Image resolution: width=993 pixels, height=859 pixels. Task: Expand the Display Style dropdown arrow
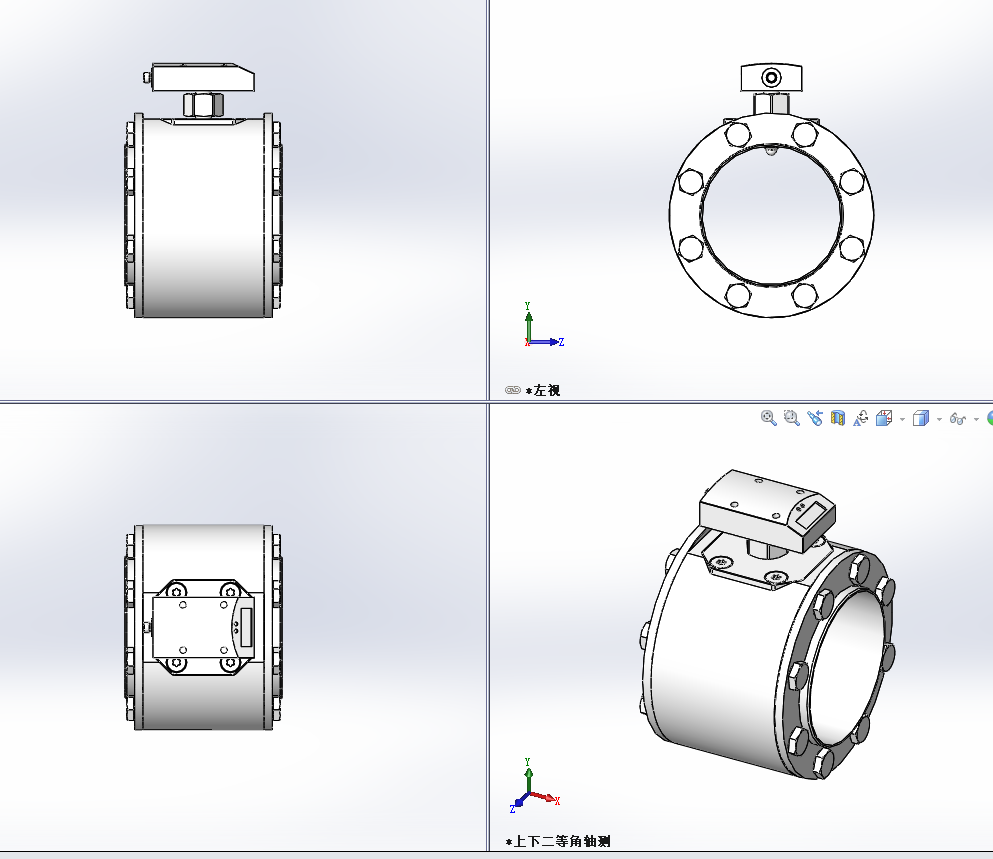939,419
